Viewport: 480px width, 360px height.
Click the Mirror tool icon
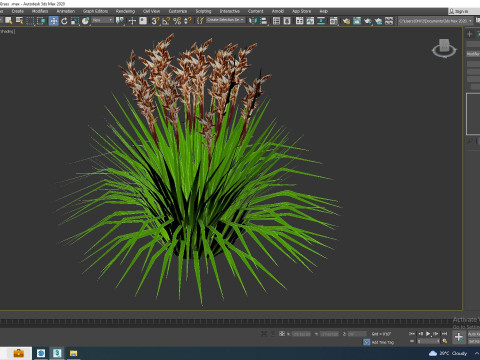coord(253,21)
